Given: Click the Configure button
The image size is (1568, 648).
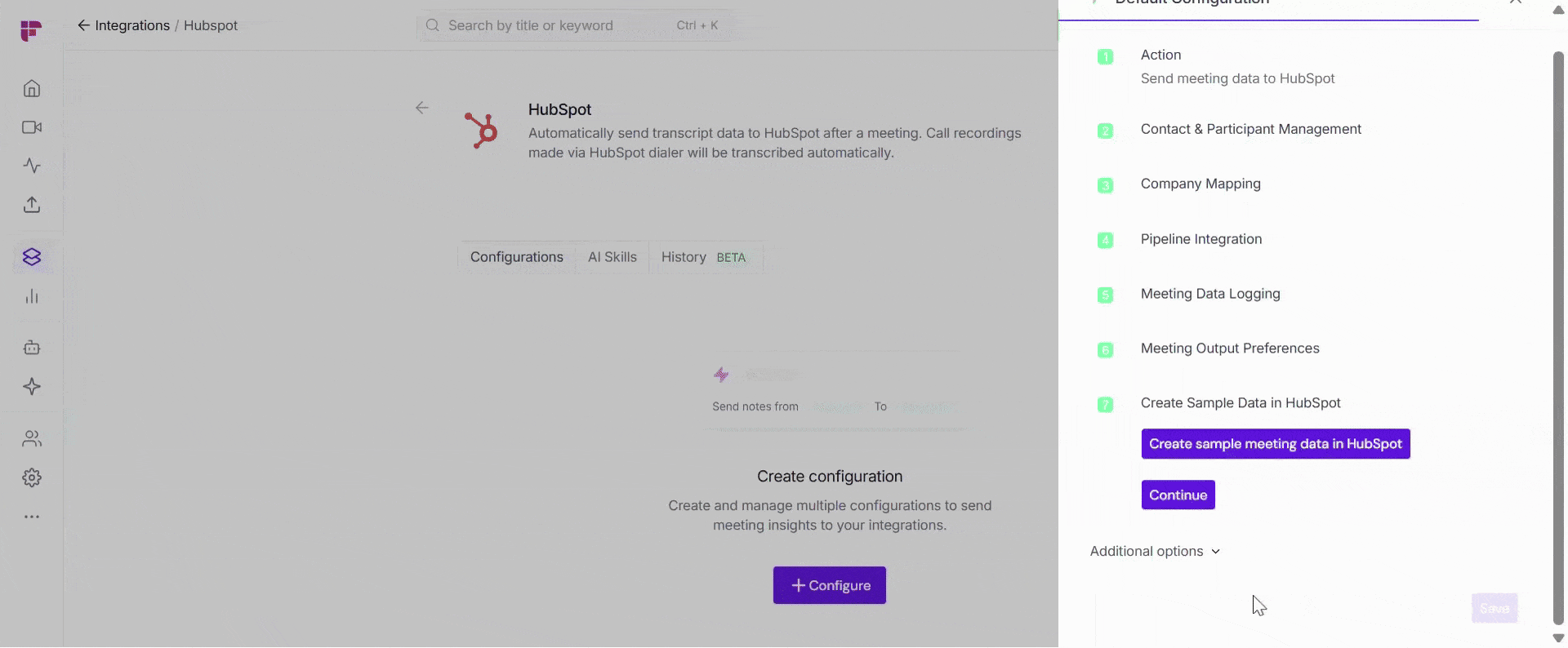Looking at the screenshot, I should (x=830, y=585).
